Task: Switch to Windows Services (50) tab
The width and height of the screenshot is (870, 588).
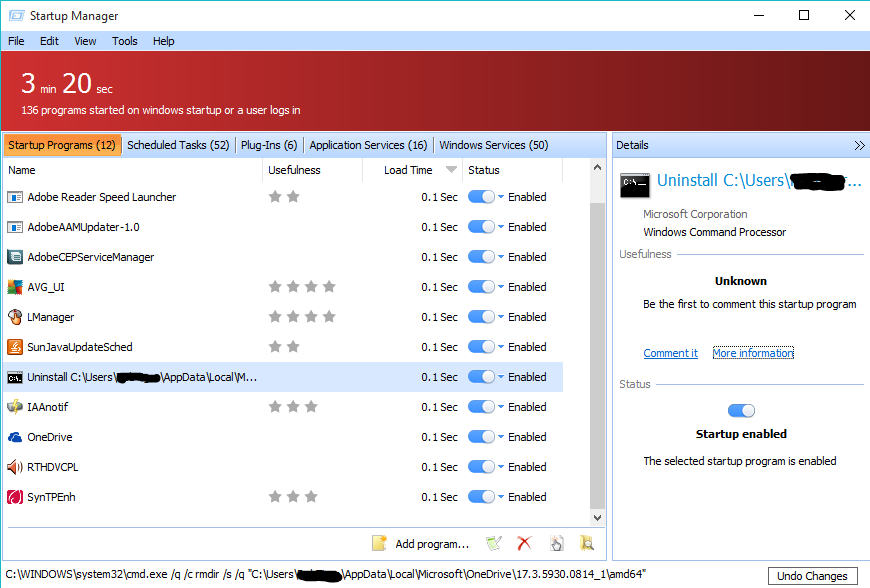Action: coord(494,145)
